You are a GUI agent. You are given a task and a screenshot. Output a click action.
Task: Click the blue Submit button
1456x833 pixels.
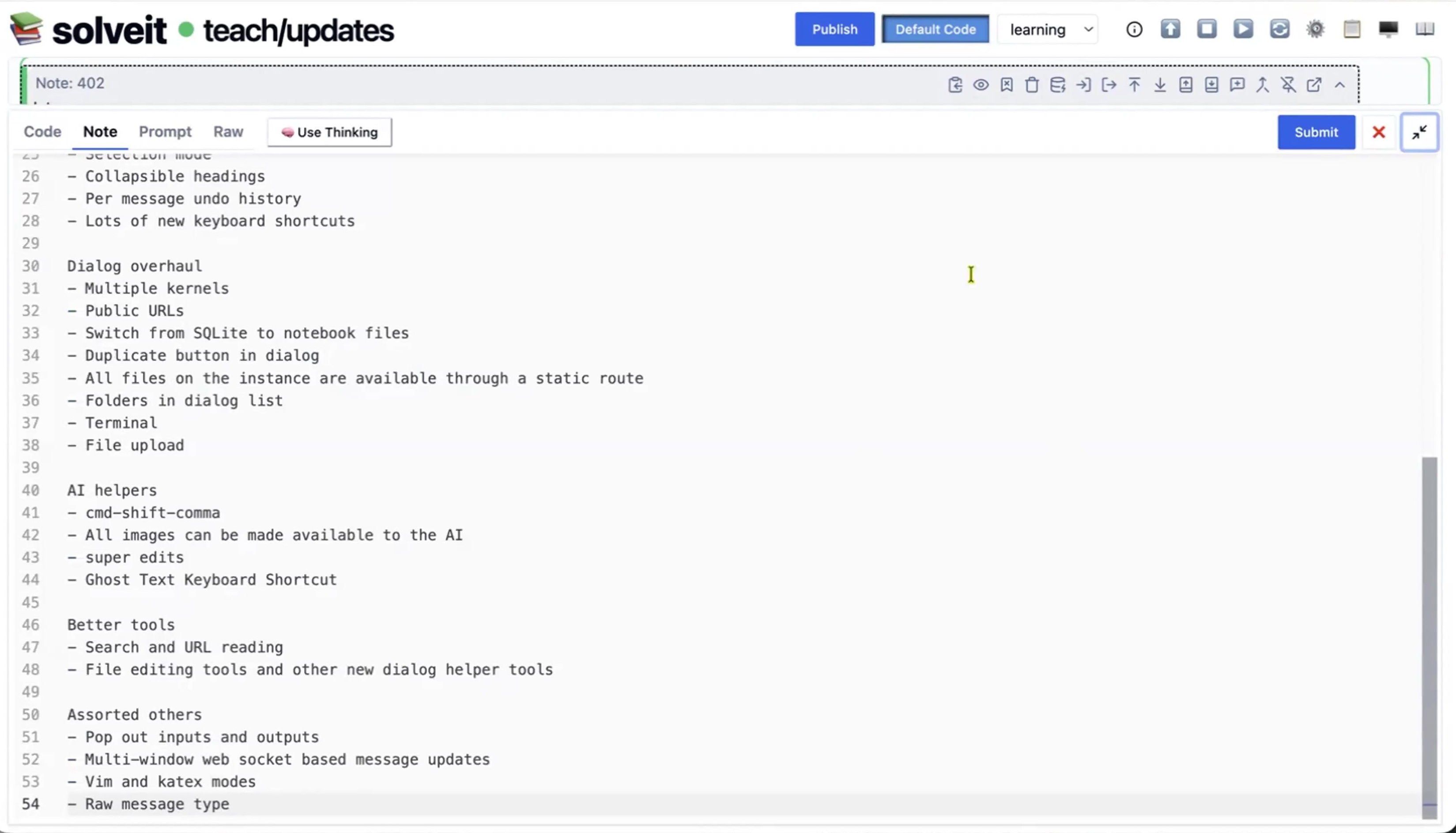[1316, 132]
